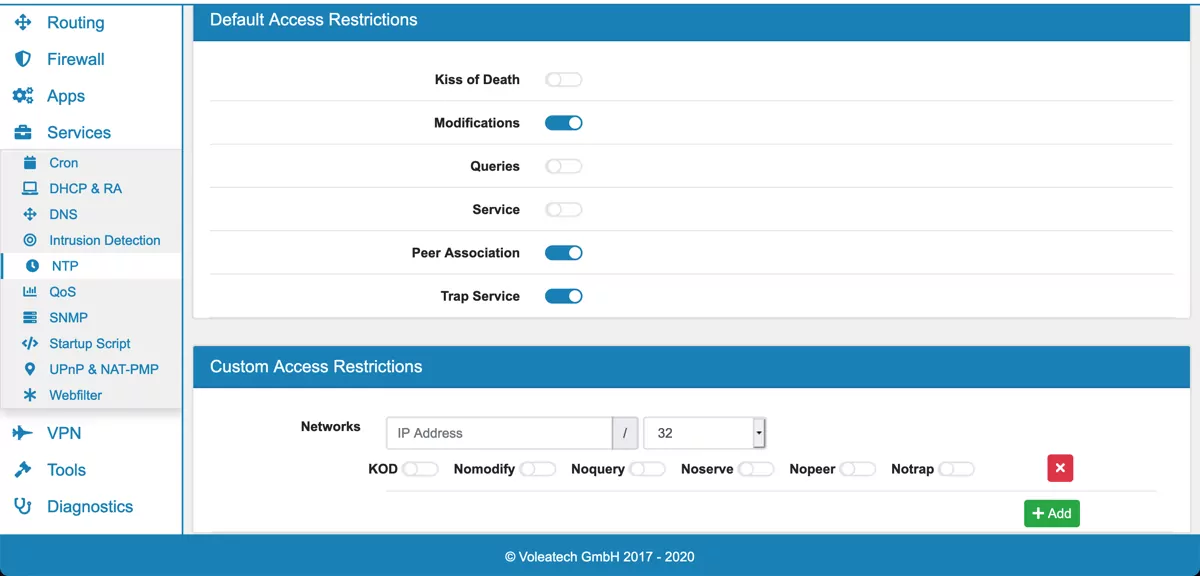Click the QoS bar chart icon
The image size is (1200, 576).
30,292
